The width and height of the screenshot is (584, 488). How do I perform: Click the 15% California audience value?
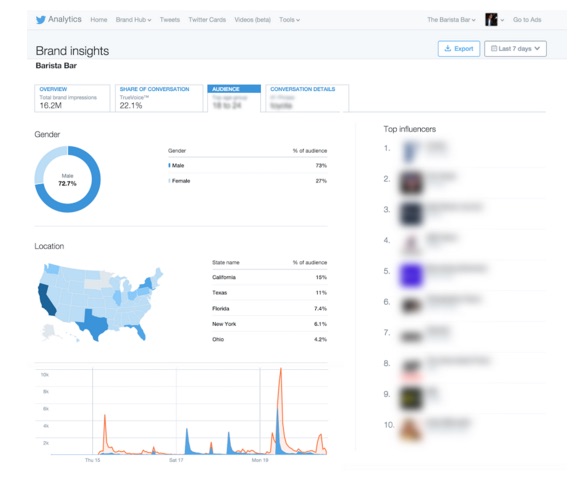[x=321, y=277]
